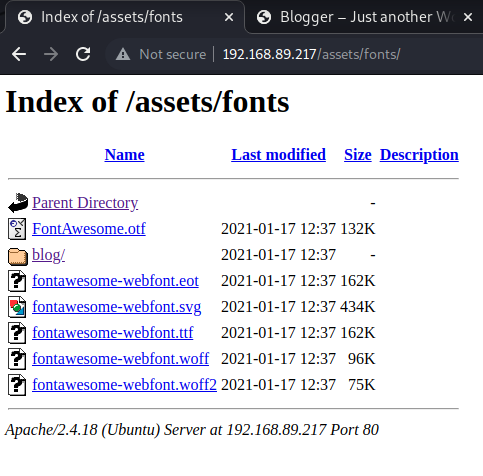Image resolution: width=483 pixels, height=476 pixels.
Task: Click the unknown-file icon for fontawesome-webfont.ttf
Action: [x=17, y=333]
